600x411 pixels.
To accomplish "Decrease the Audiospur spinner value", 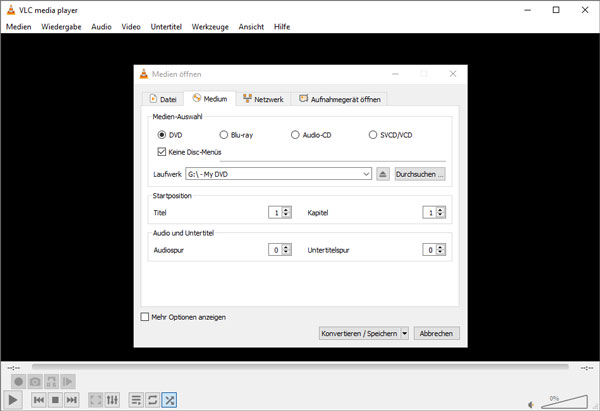I will point(286,252).
